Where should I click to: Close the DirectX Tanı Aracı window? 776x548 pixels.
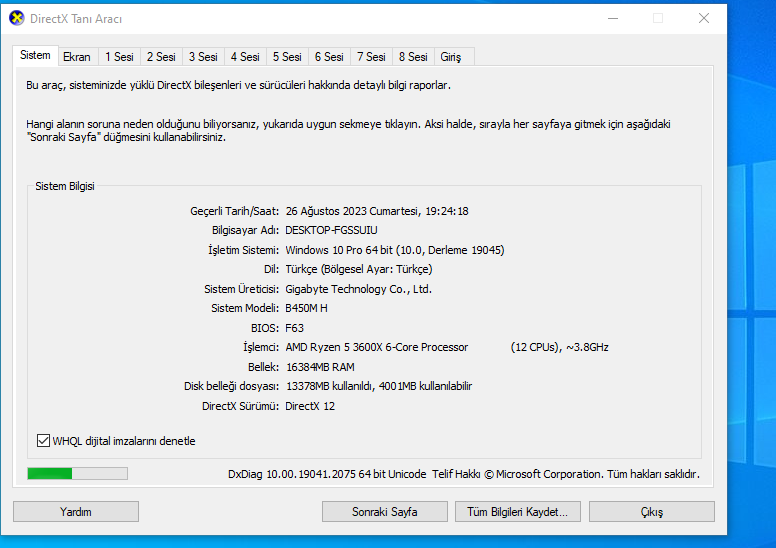coord(704,18)
